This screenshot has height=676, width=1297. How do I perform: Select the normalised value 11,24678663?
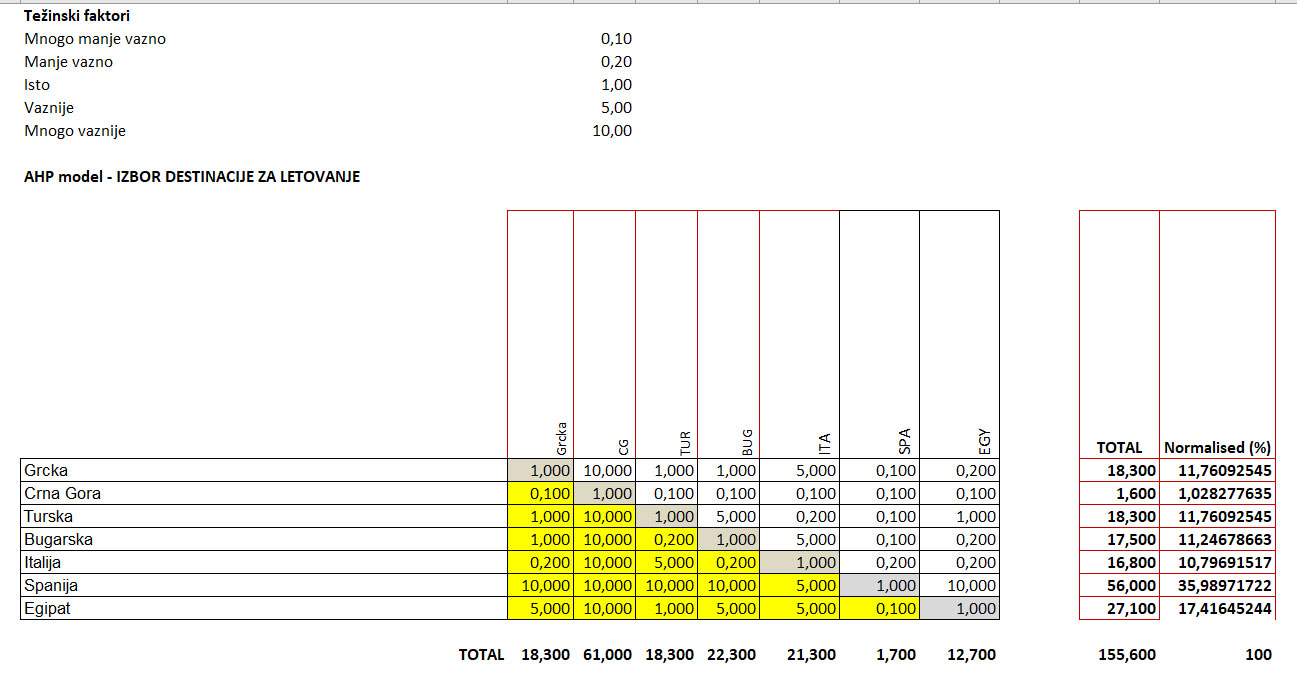click(x=1218, y=539)
